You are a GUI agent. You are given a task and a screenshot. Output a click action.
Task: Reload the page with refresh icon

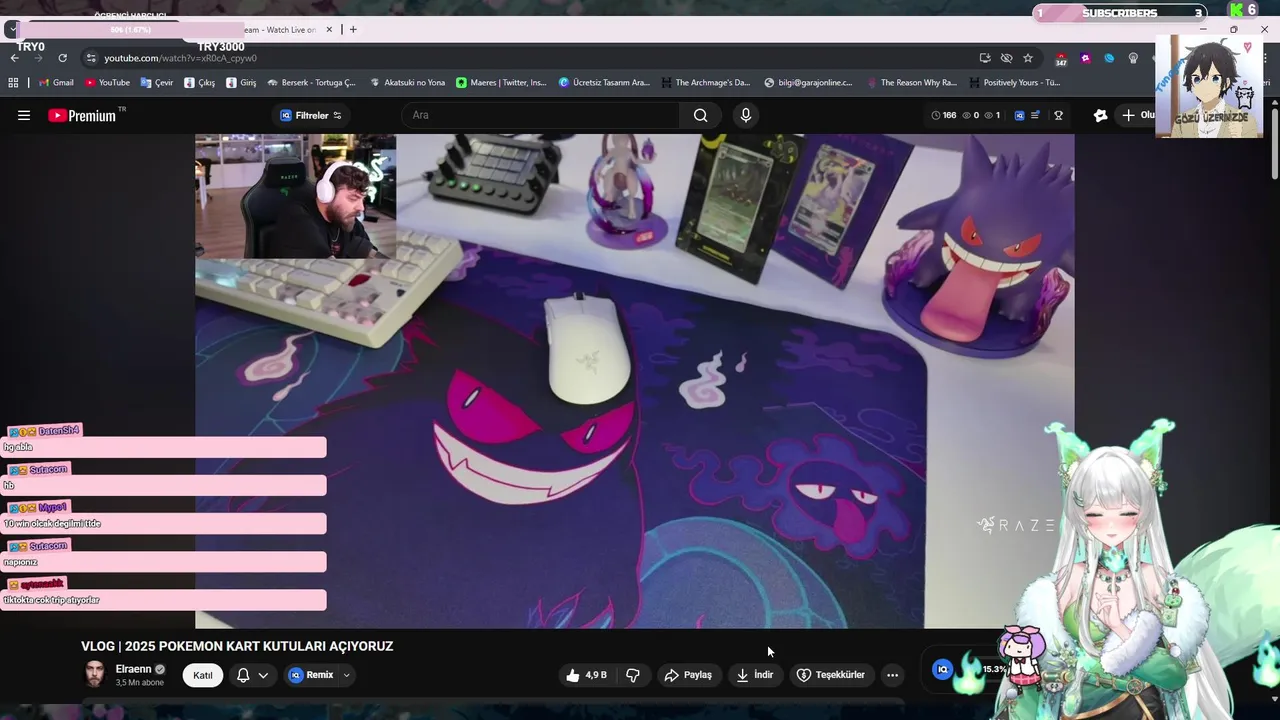click(62, 58)
